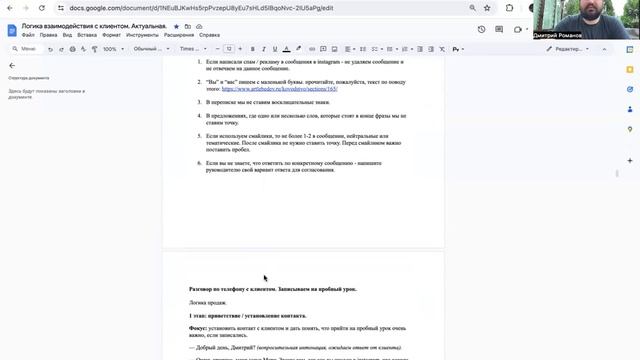Open Calendar side panel icon
640x360 pixels.
coord(630,50)
